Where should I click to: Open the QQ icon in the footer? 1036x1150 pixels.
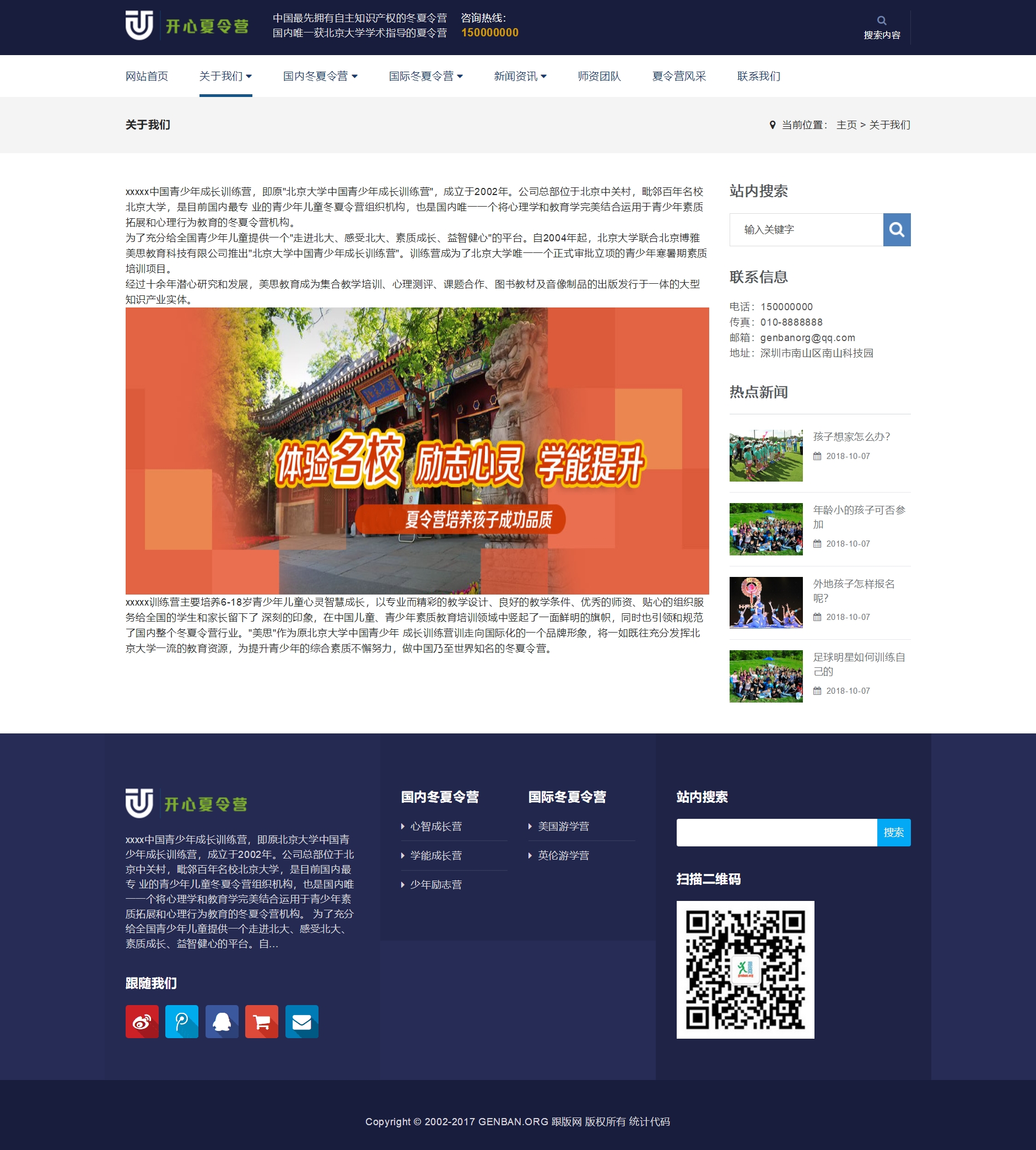point(221,1022)
